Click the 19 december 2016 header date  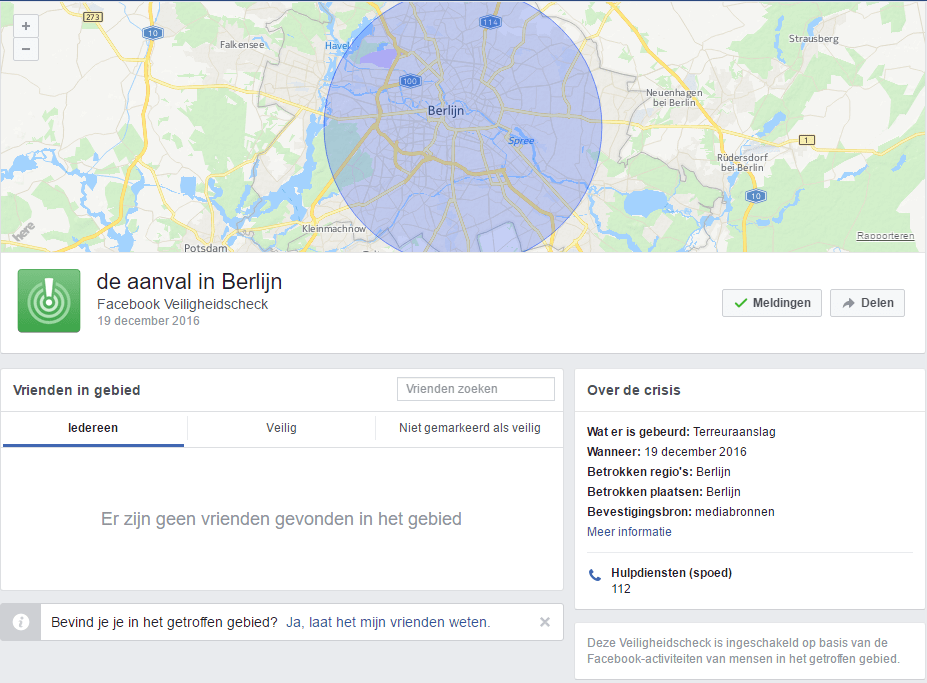point(148,321)
